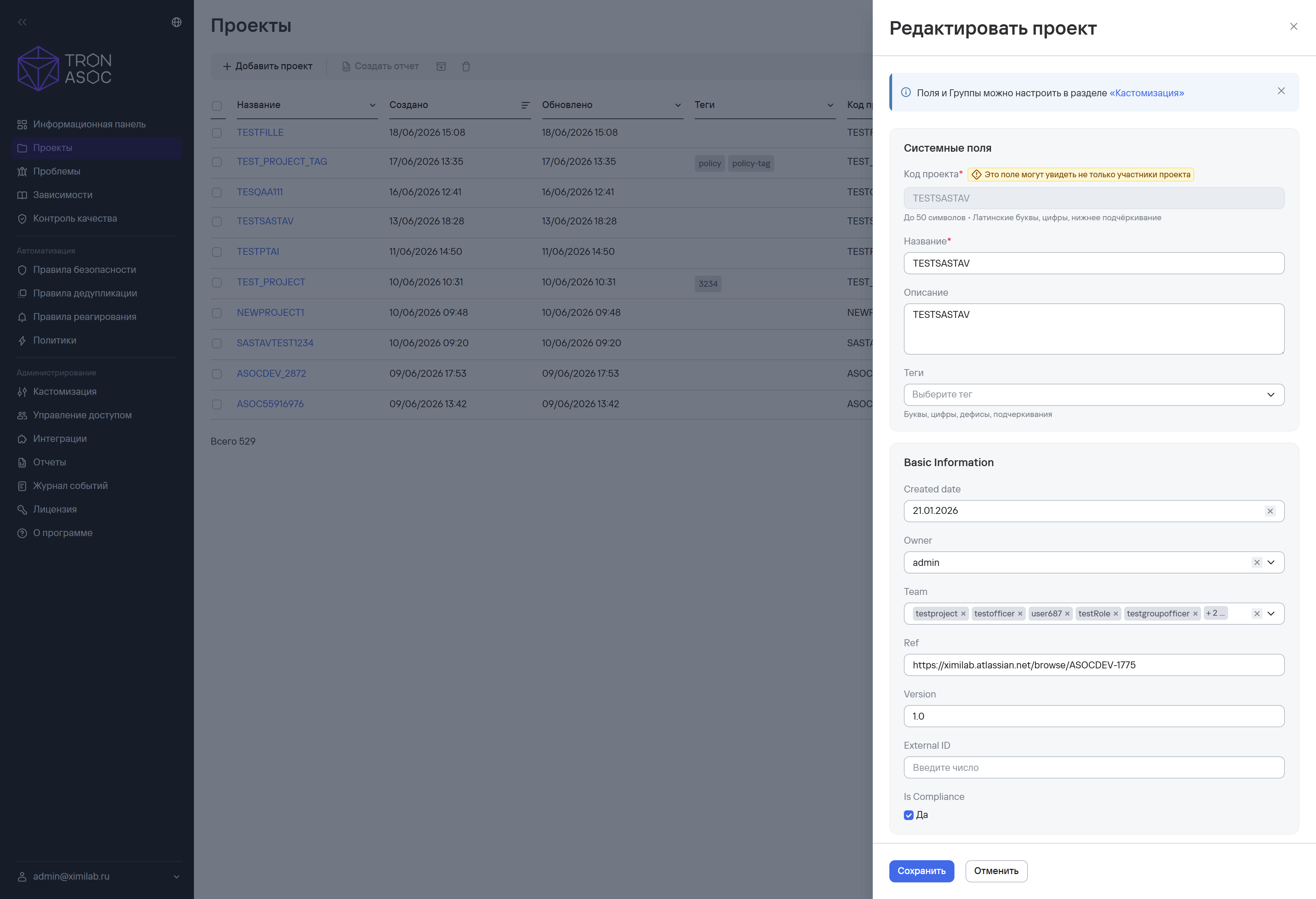Click the archive icon in projects toolbar
The height and width of the screenshot is (899, 1316).
click(x=441, y=66)
